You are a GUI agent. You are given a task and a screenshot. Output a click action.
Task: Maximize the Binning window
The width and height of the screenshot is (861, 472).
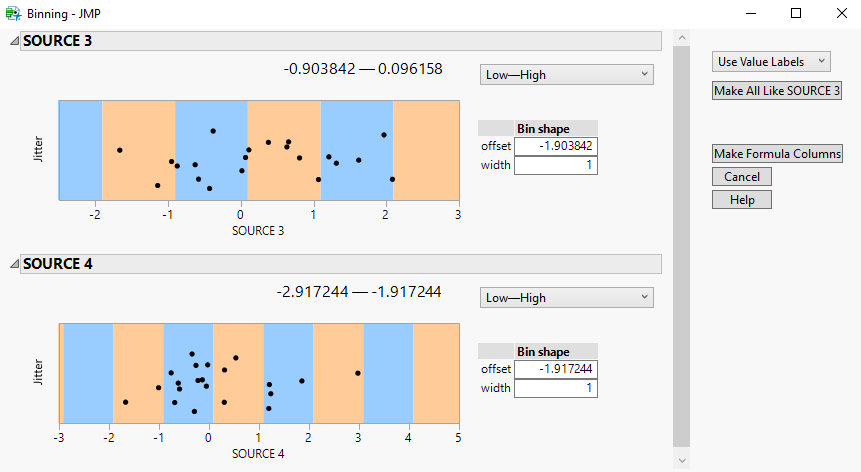796,14
